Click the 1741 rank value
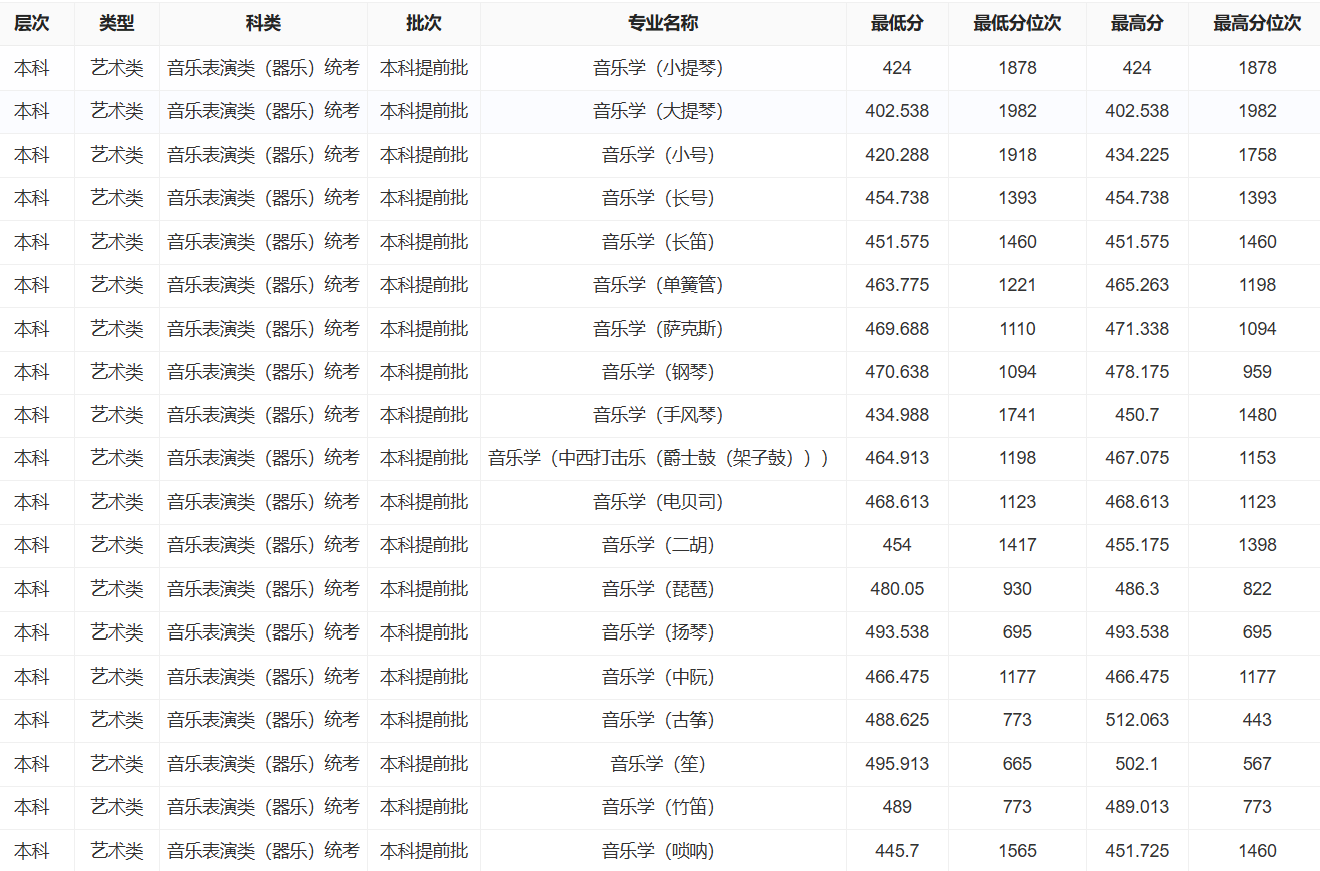1320x871 pixels. [1017, 415]
